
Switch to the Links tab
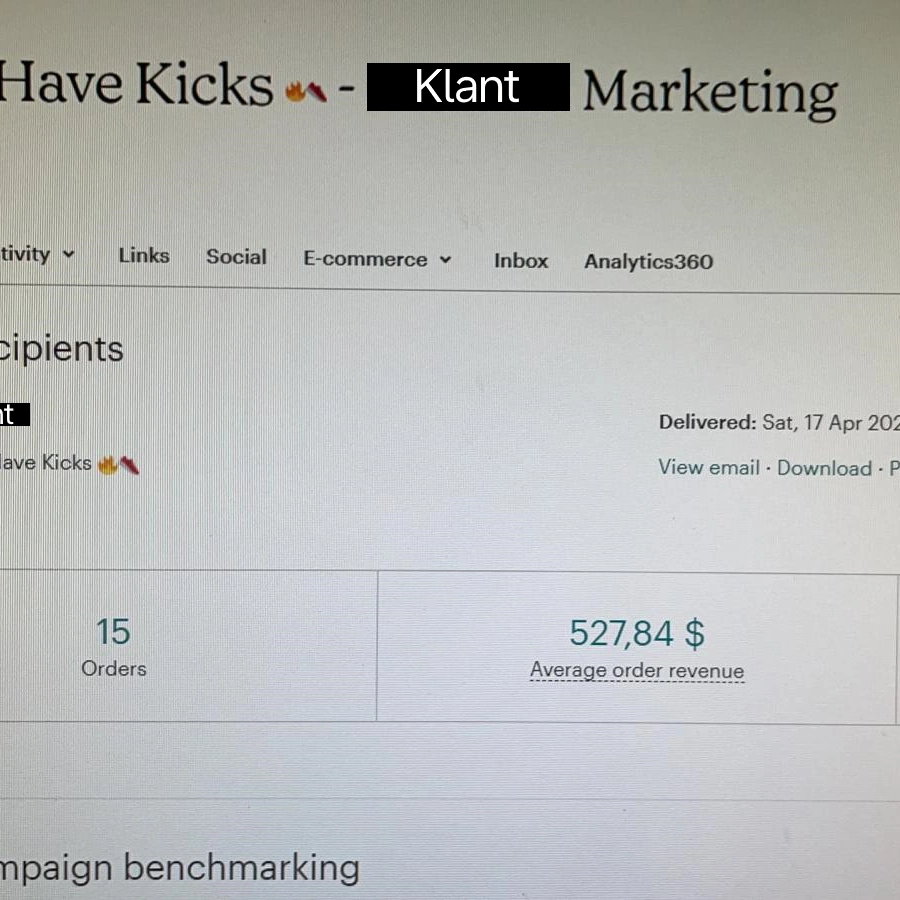(143, 255)
